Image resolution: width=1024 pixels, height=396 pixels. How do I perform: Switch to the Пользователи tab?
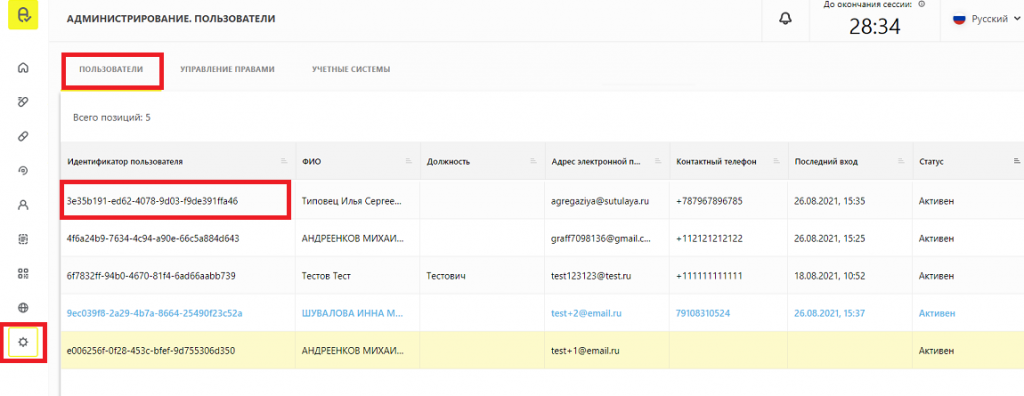[111, 69]
